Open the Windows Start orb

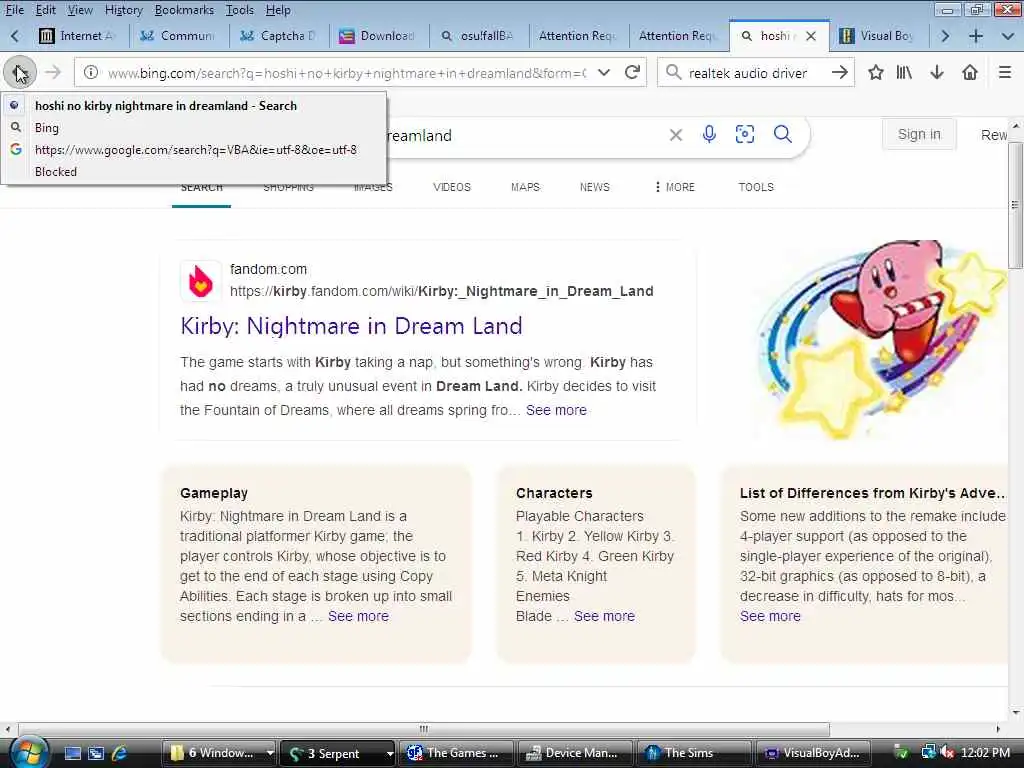27,752
